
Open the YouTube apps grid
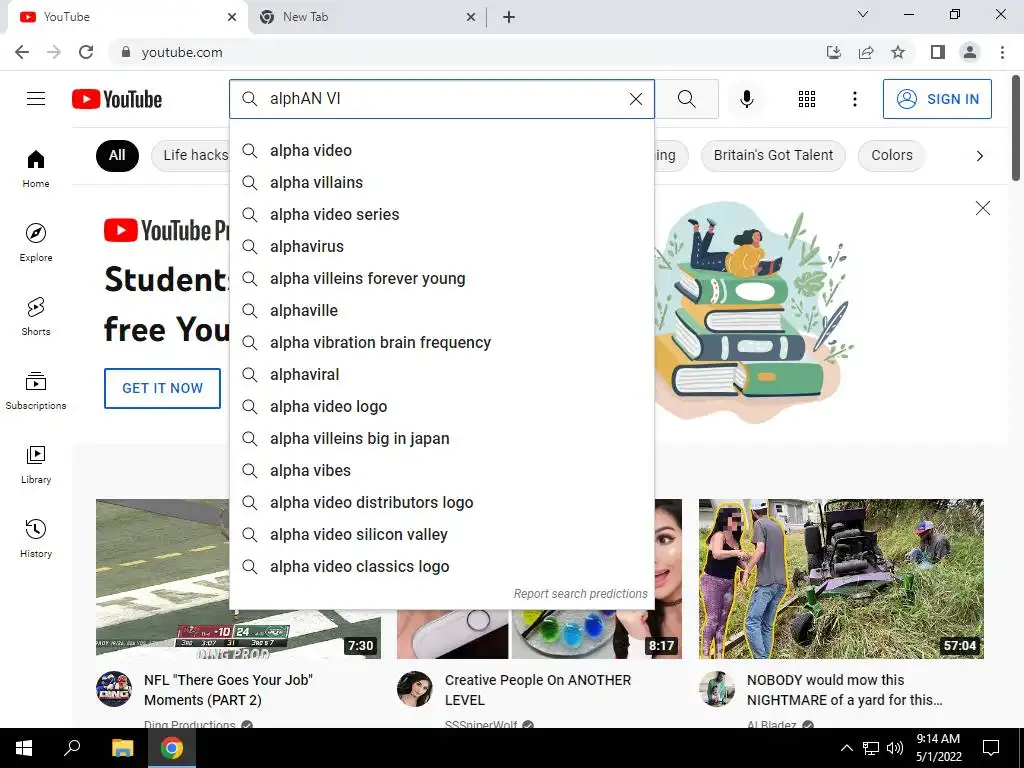point(807,99)
